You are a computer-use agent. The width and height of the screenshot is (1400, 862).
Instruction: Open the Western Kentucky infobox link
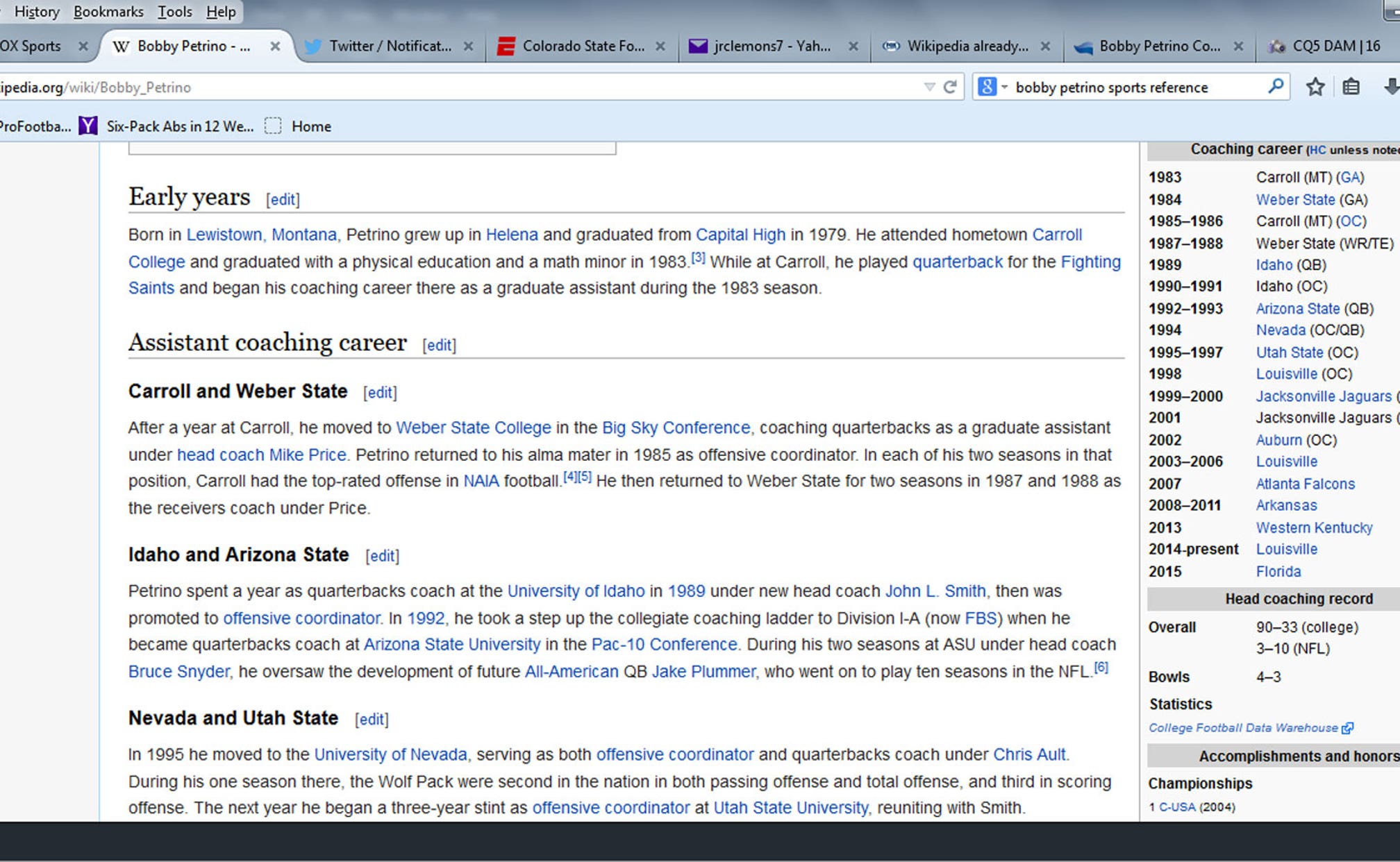[x=1314, y=527]
